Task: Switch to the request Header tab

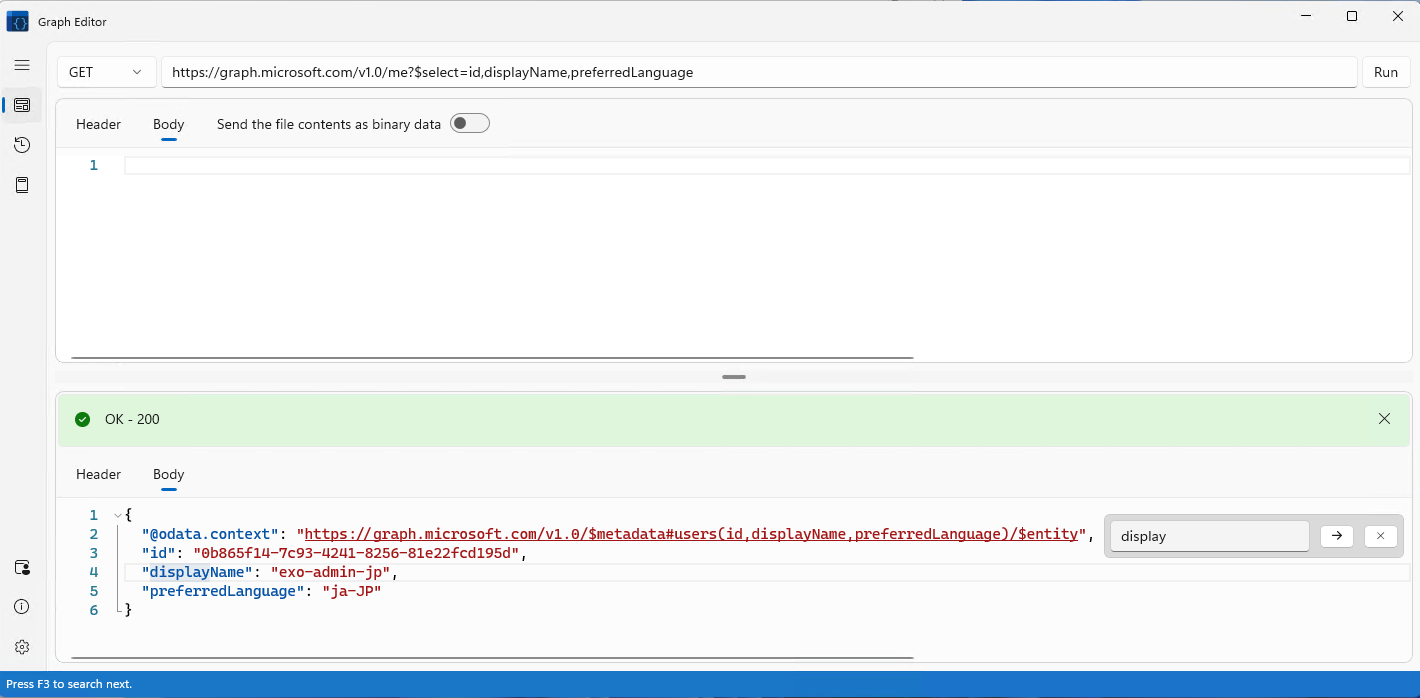Action: point(98,124)
